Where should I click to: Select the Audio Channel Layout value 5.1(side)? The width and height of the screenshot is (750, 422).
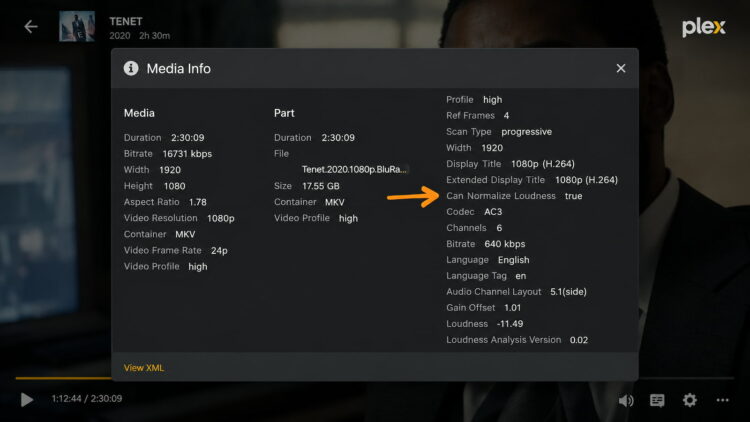[x=568, y=291]
